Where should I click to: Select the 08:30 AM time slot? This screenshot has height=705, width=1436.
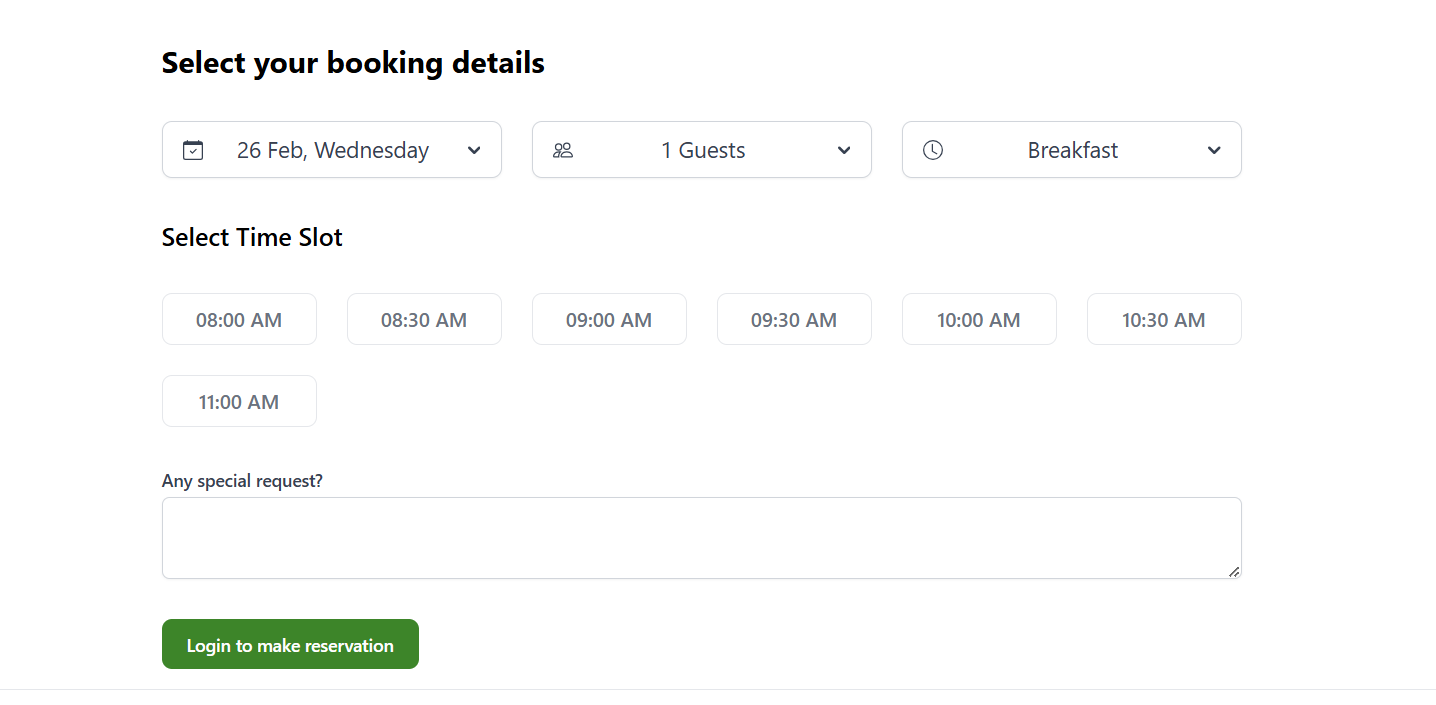[x=424, y=320]
